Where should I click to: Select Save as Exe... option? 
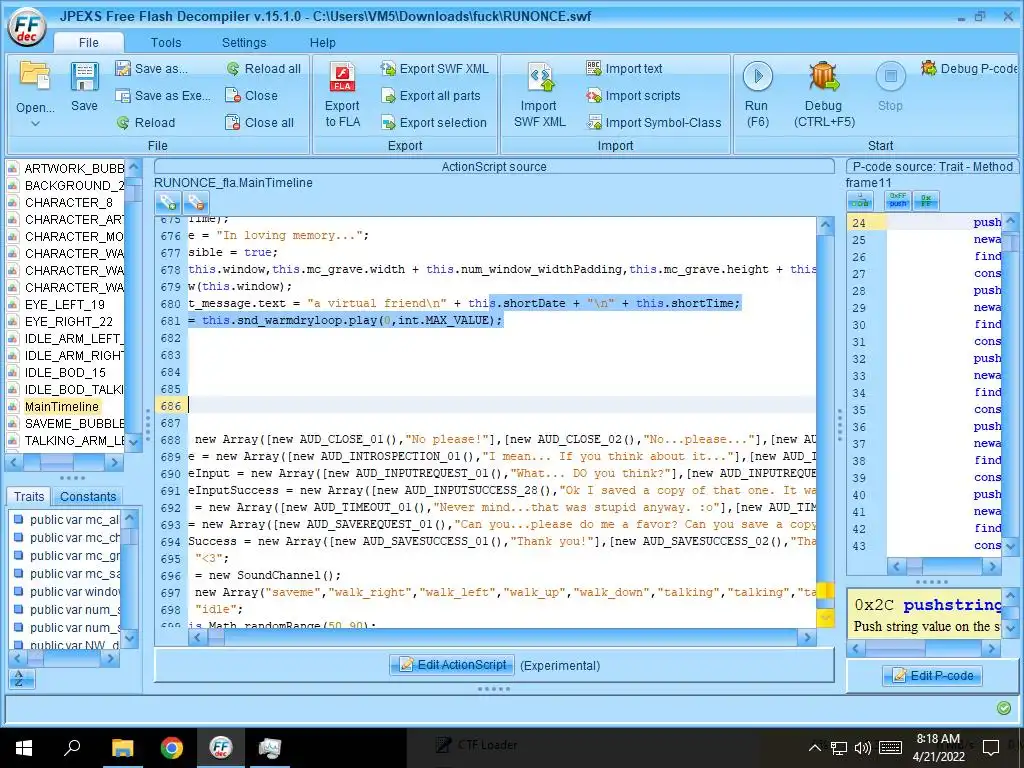(x=163, y=95)
